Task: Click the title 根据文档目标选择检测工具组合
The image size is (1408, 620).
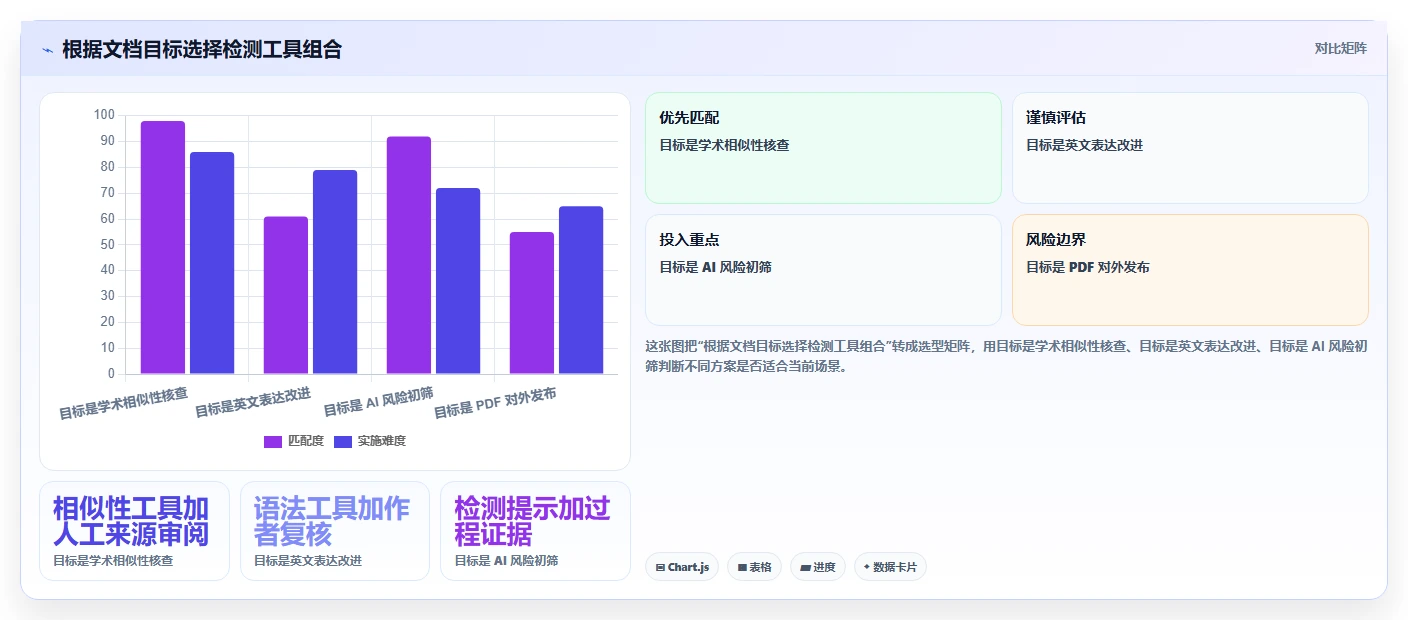Action: (x=202, y=49)
